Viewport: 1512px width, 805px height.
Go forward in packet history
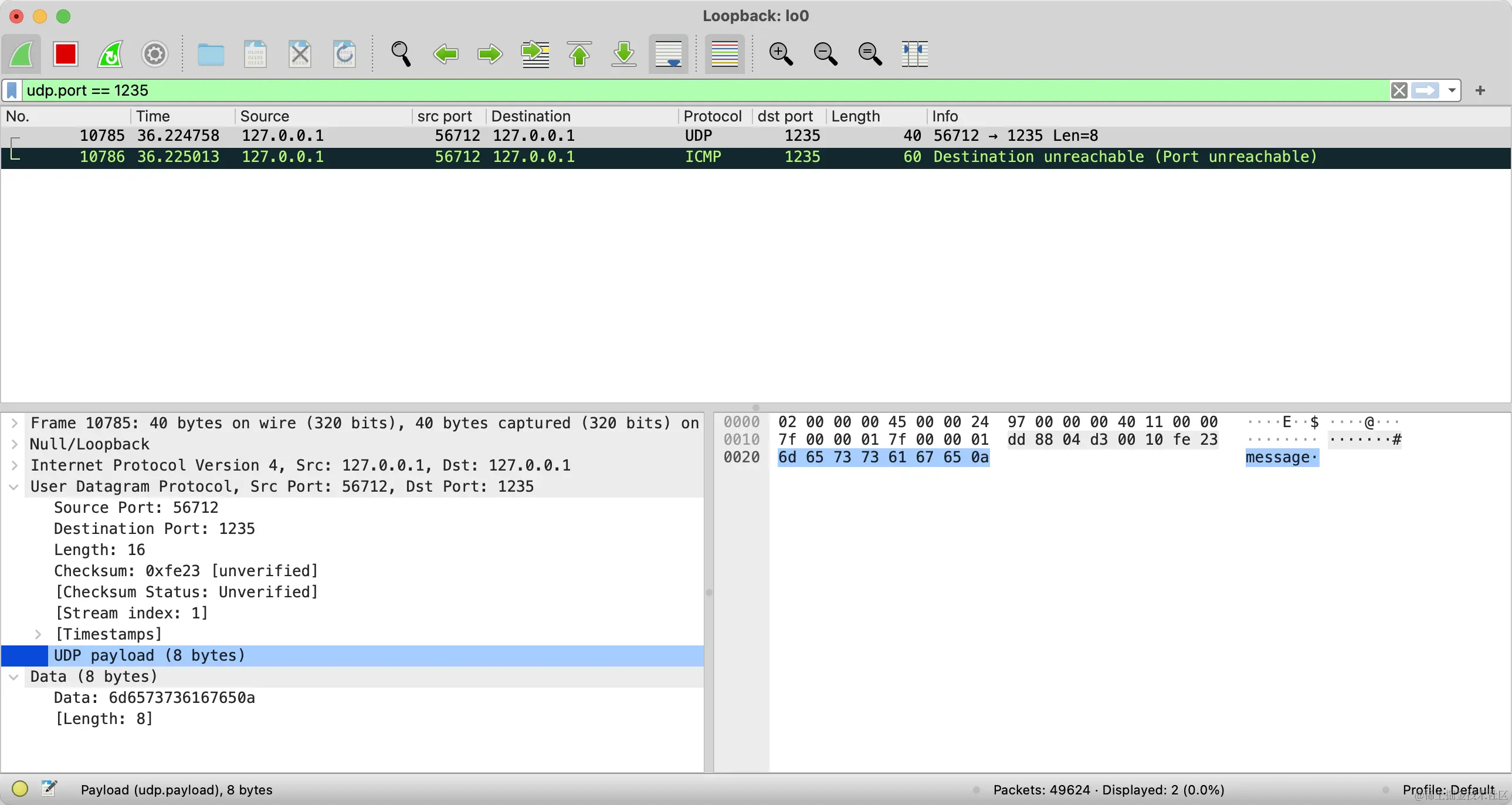(x=490, y=54)
